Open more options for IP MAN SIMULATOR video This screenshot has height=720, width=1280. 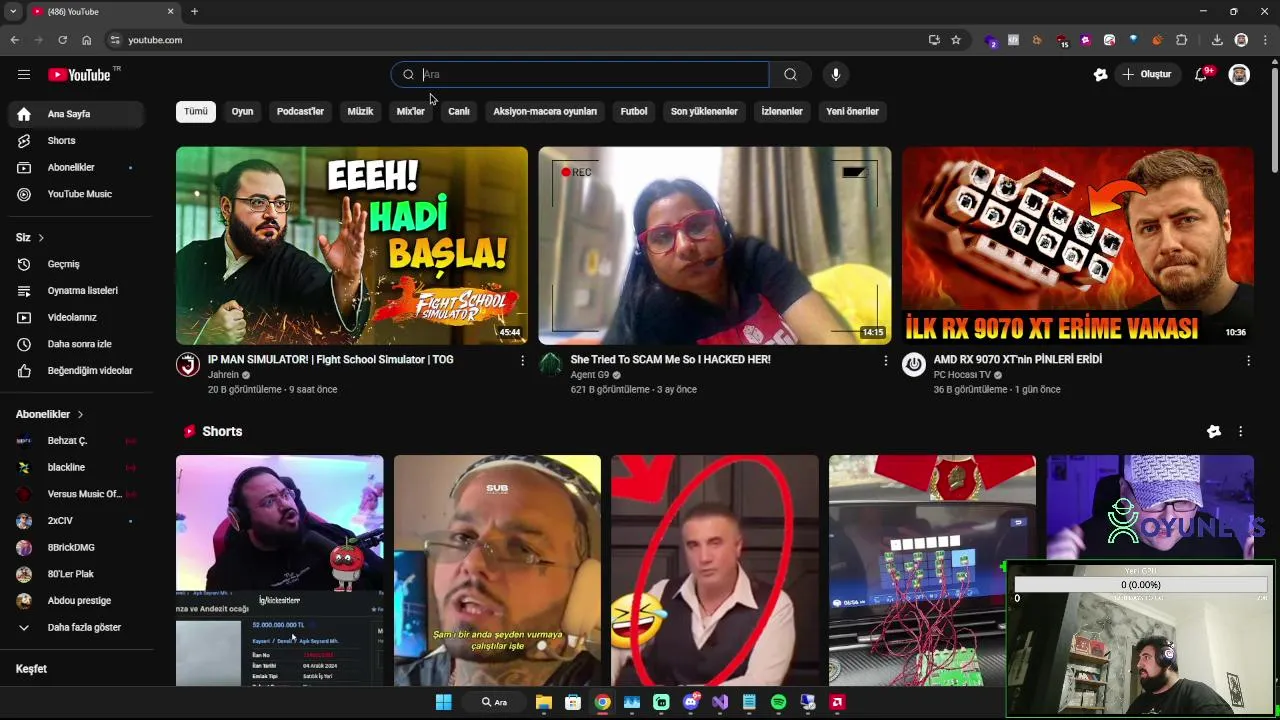[522, 360]
